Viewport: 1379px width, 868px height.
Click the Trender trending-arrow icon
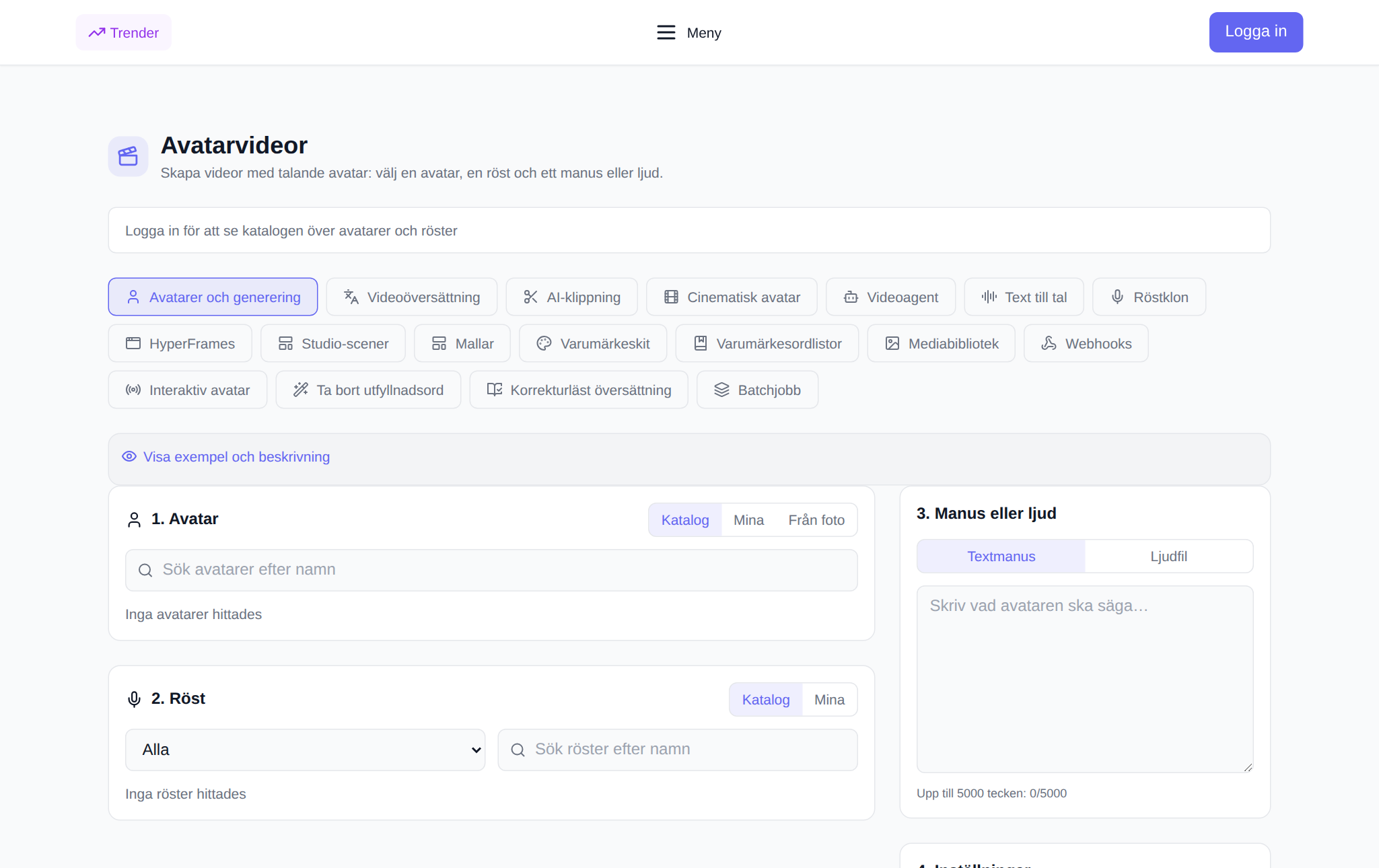(x=97, y=32)
